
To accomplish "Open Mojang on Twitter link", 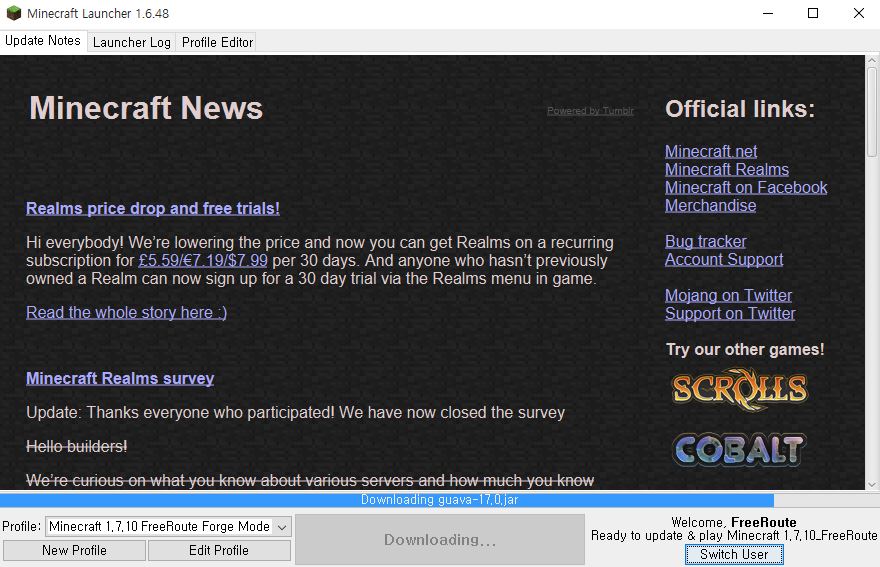I will 728,295.
